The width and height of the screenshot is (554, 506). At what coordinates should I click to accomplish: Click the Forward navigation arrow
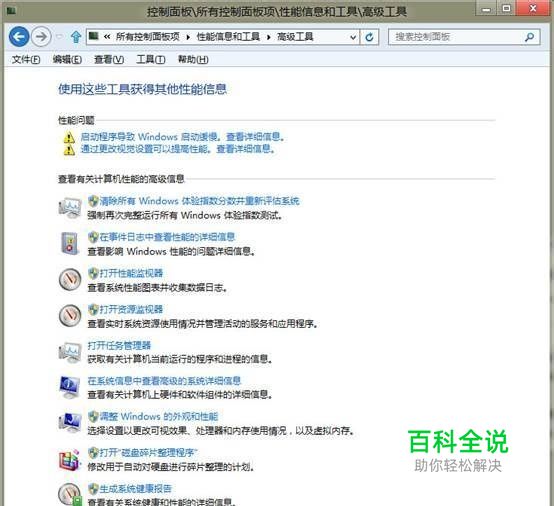tap(41, 36)
